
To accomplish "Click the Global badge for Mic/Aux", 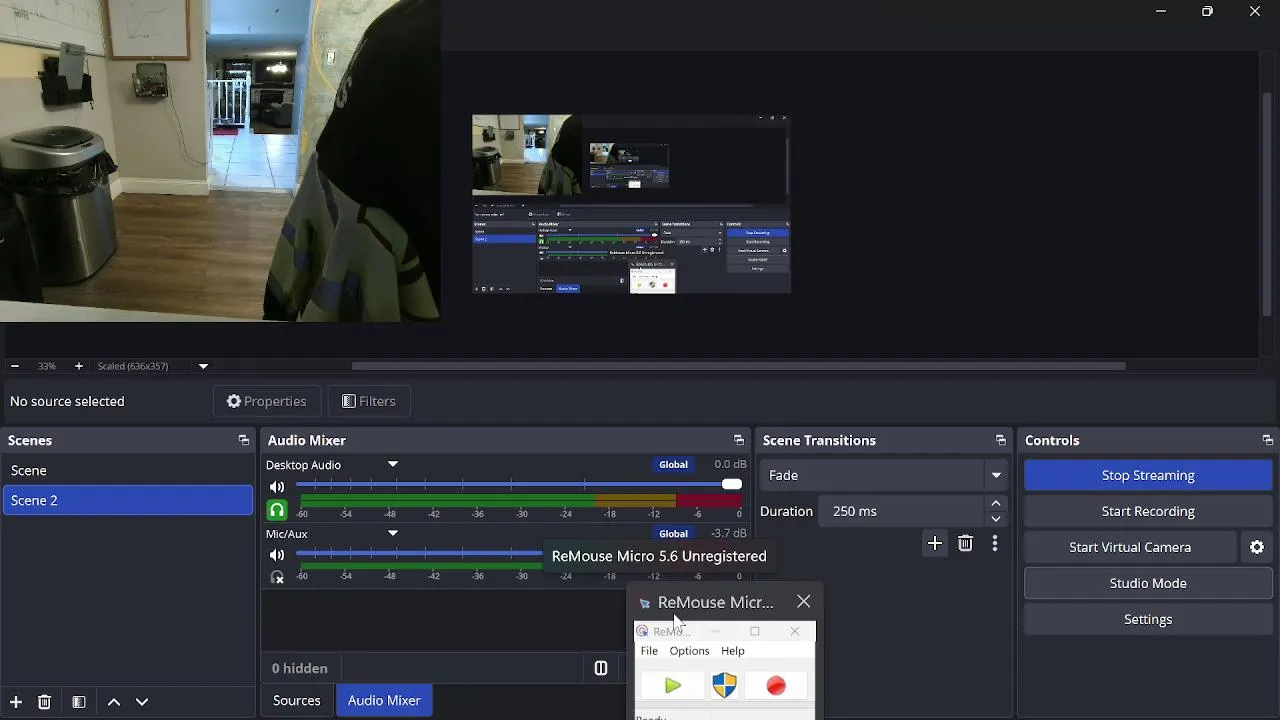I will pyautogui.click(x=673, y=533).
